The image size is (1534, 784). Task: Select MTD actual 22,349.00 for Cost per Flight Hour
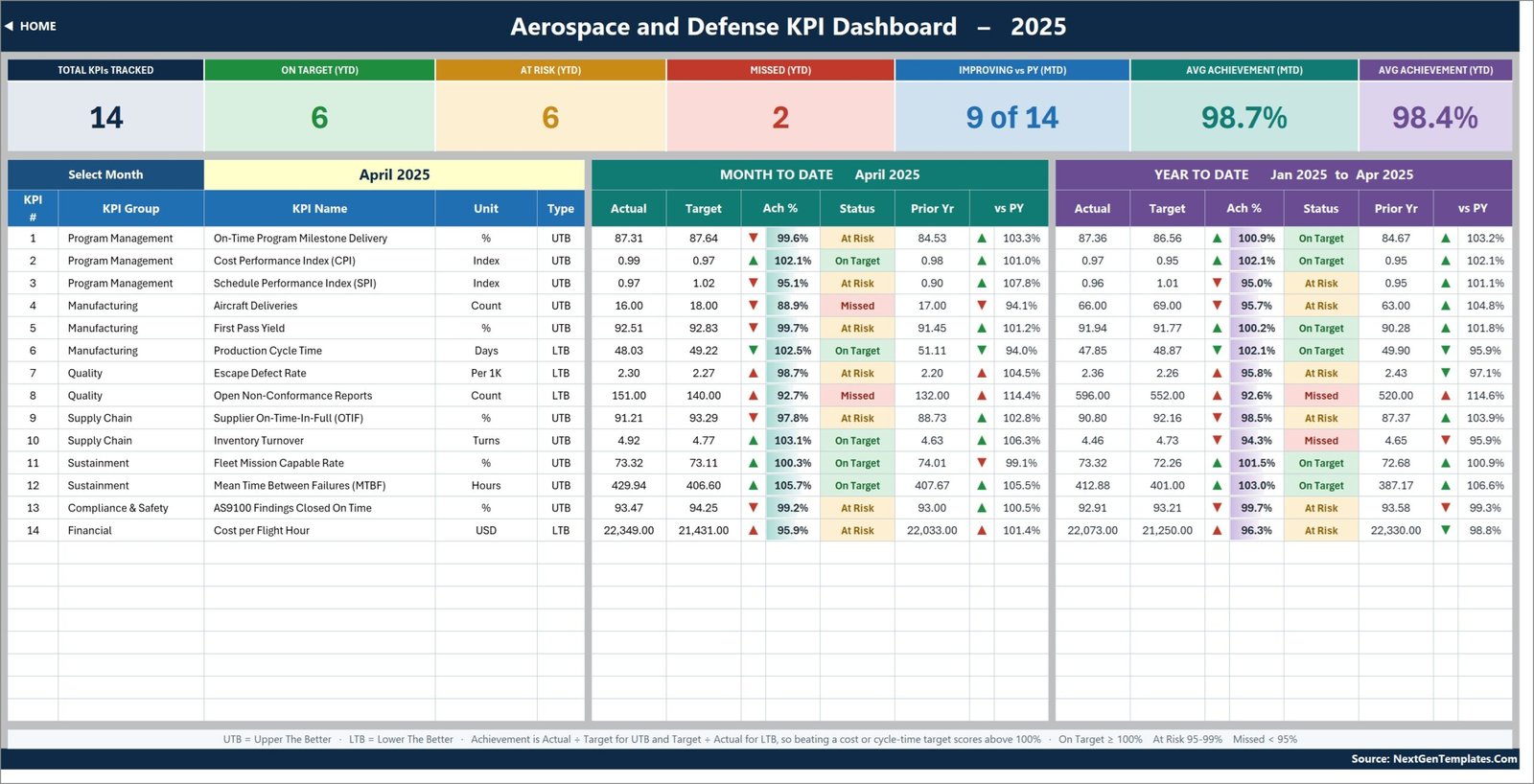(629, 530)
